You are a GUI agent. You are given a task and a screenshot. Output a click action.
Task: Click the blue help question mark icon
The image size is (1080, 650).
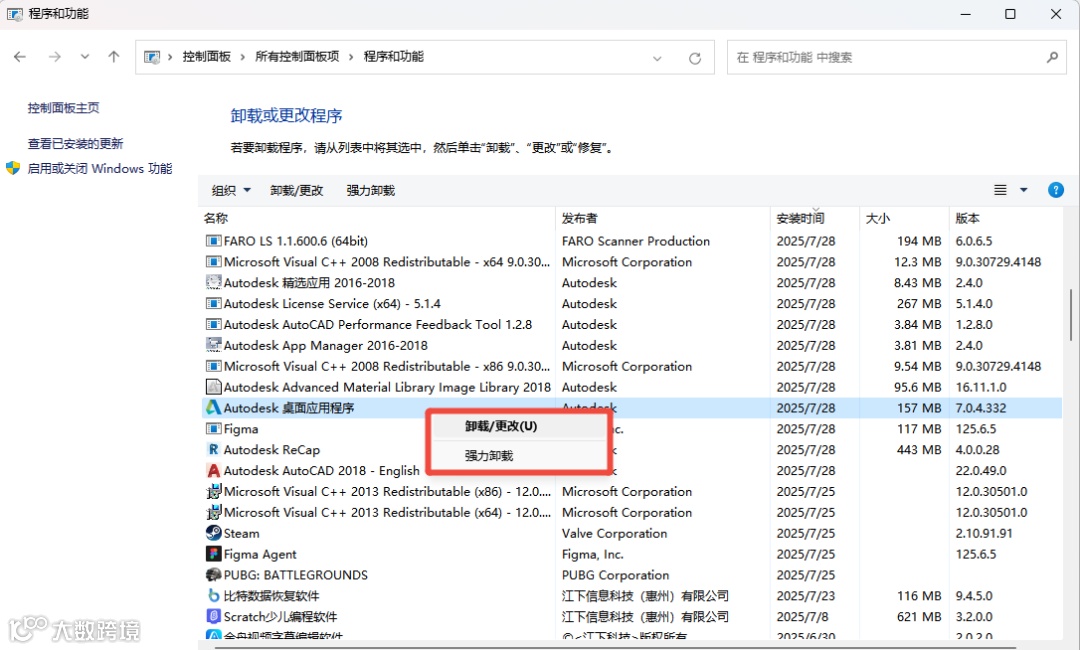(x=1055, y=190)
